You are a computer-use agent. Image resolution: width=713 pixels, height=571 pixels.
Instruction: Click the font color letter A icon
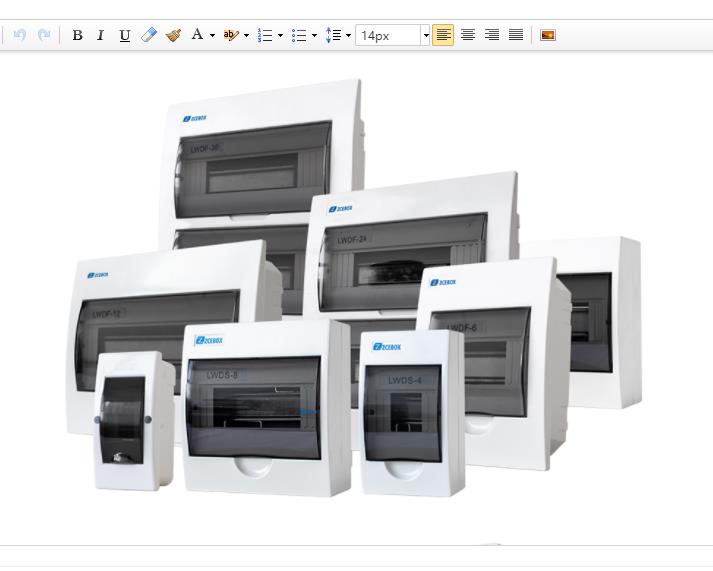point(197,35)
